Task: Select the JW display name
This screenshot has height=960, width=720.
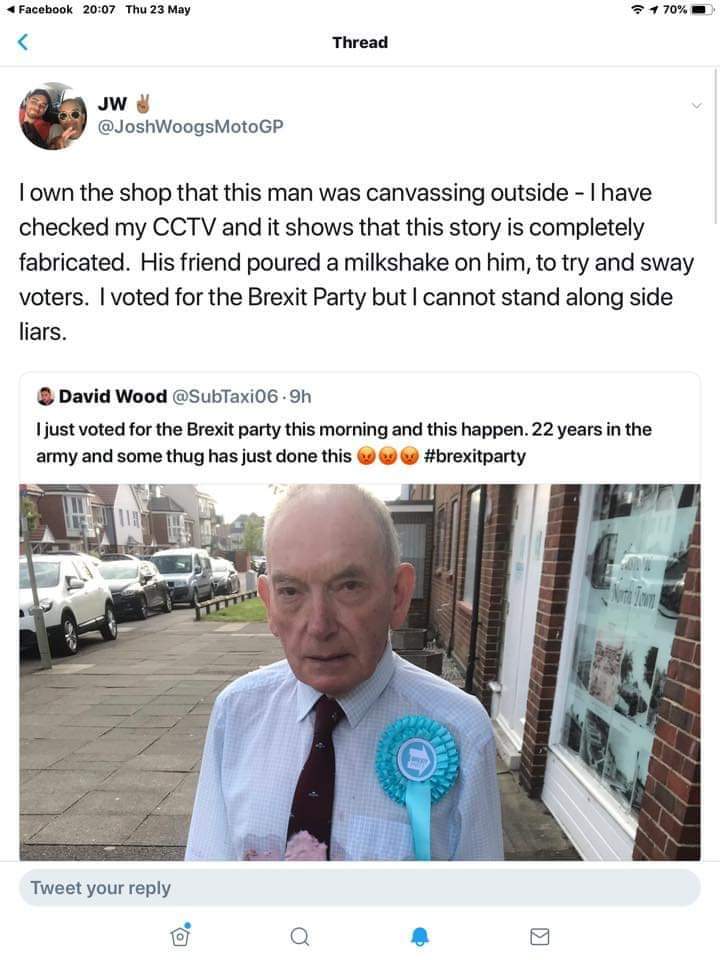Action: (x=112, y=103)
